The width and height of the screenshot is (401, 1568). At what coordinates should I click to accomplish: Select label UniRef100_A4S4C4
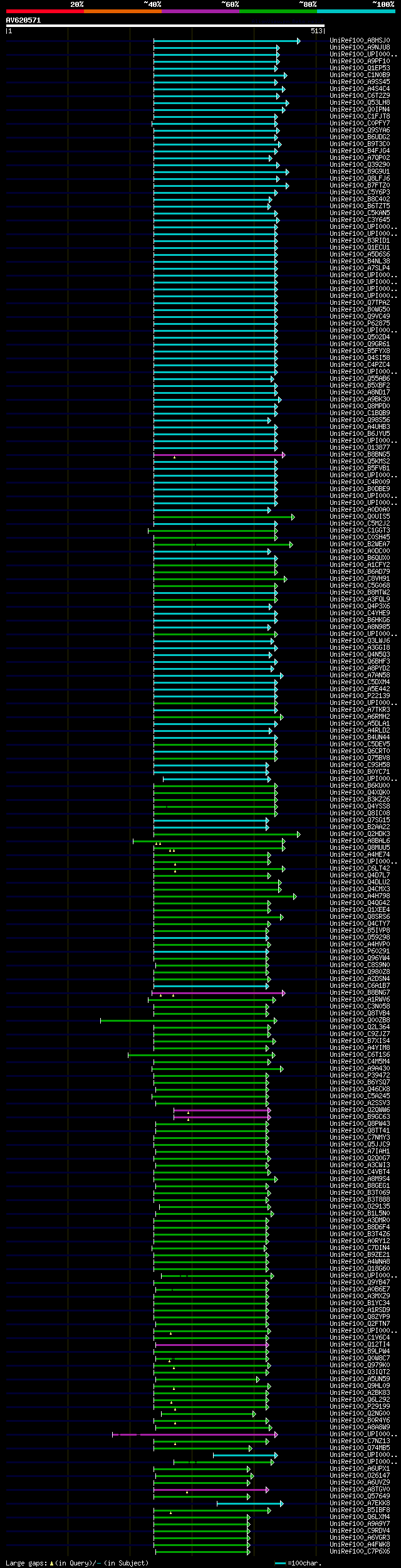click(360, 89)
